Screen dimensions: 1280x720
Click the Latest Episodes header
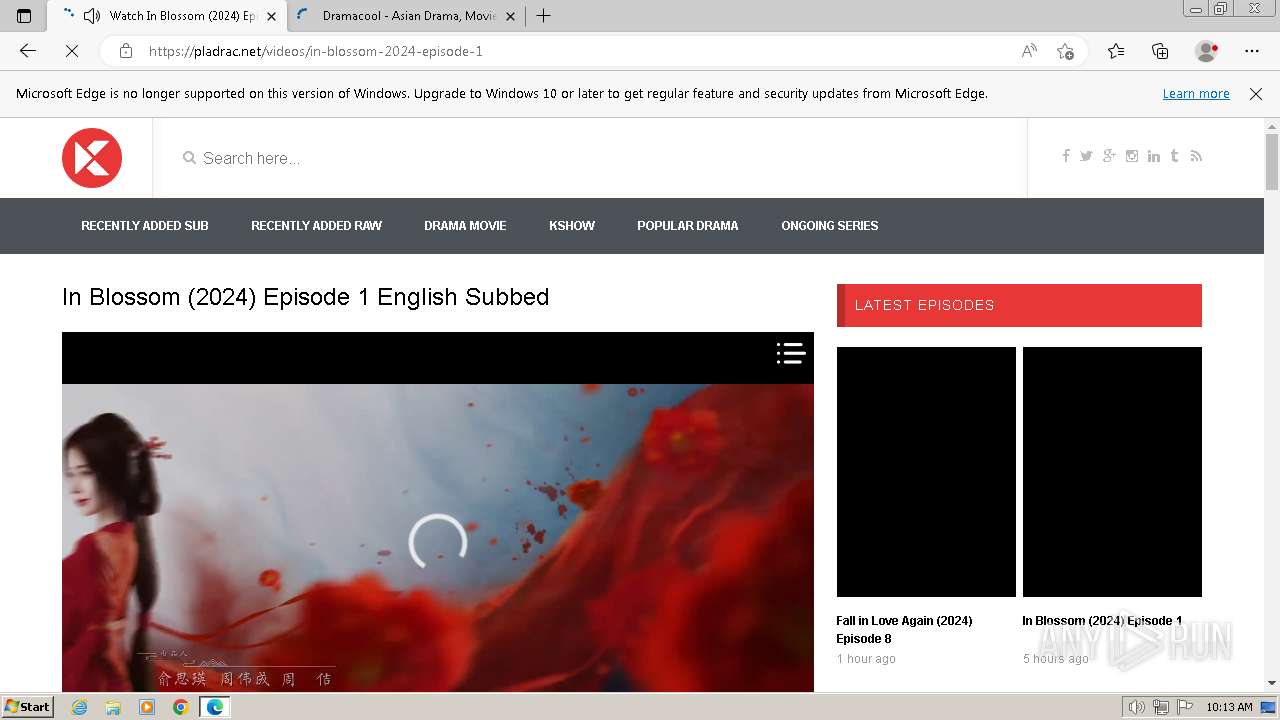coord(1019,305)
